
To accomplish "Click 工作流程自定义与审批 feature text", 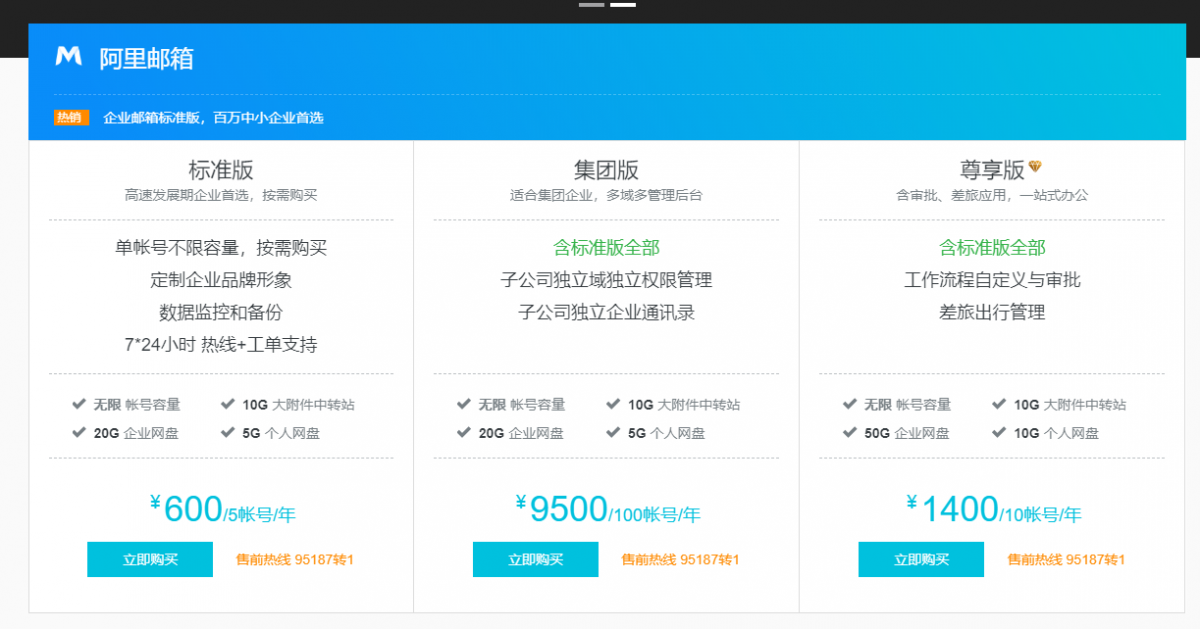I will (x=992, y=280).
